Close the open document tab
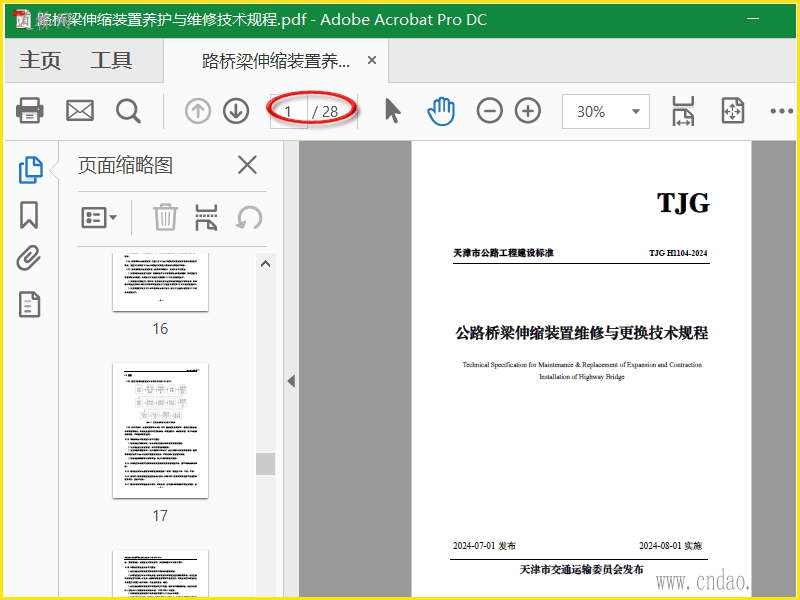The width and height of the screenshot is (800, 600). pyautogui.click(x=372, y=60)
